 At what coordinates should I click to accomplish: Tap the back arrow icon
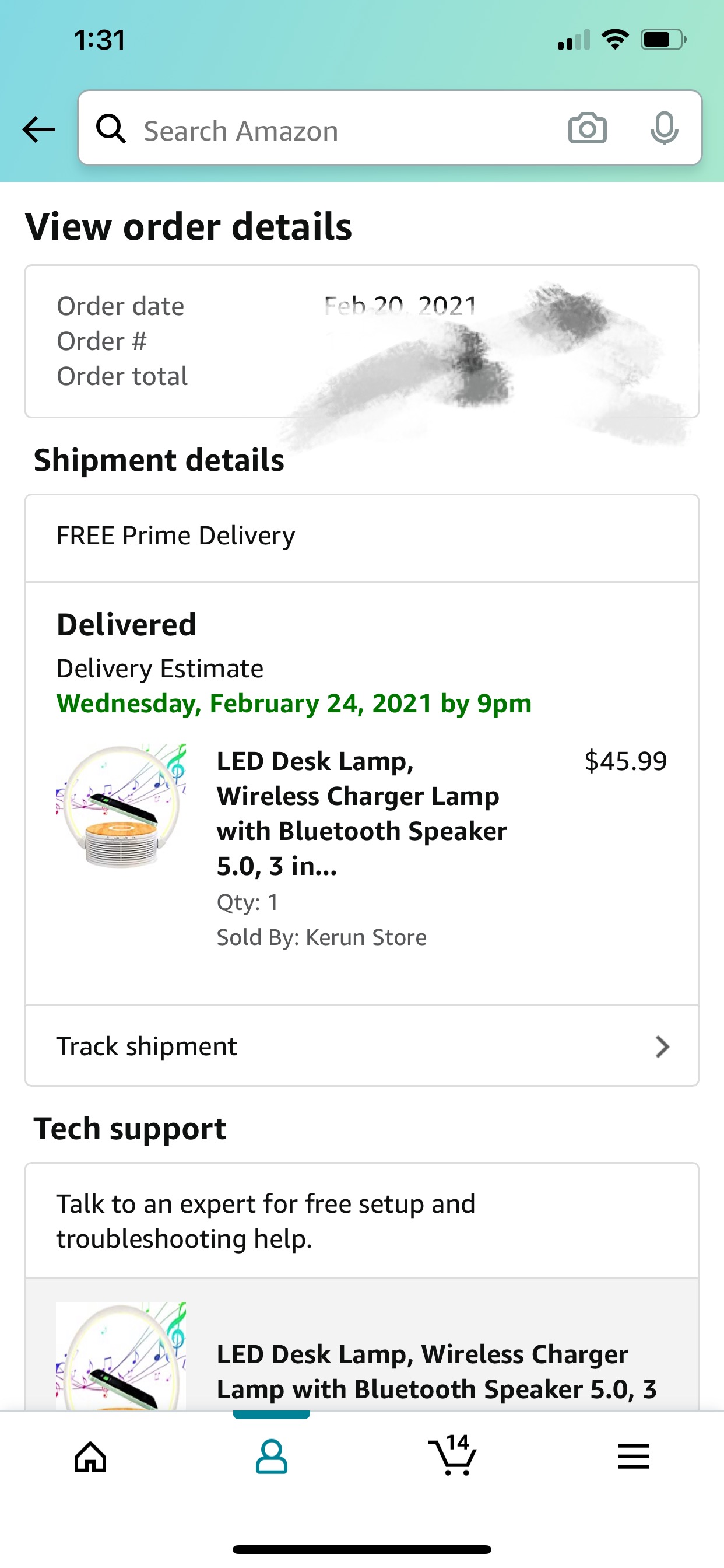coord(39,129)
